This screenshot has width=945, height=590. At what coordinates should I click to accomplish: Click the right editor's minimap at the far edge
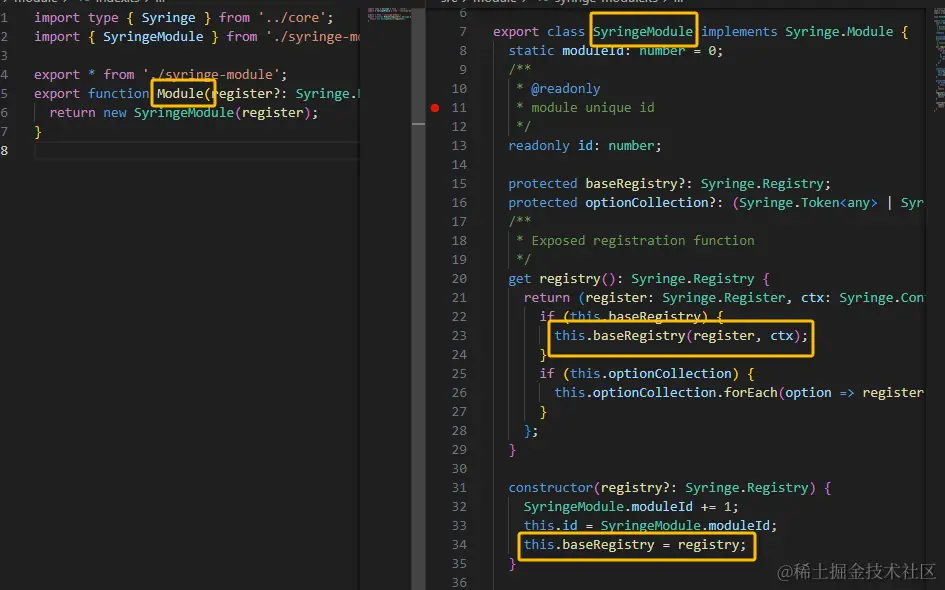click(940, 59)
